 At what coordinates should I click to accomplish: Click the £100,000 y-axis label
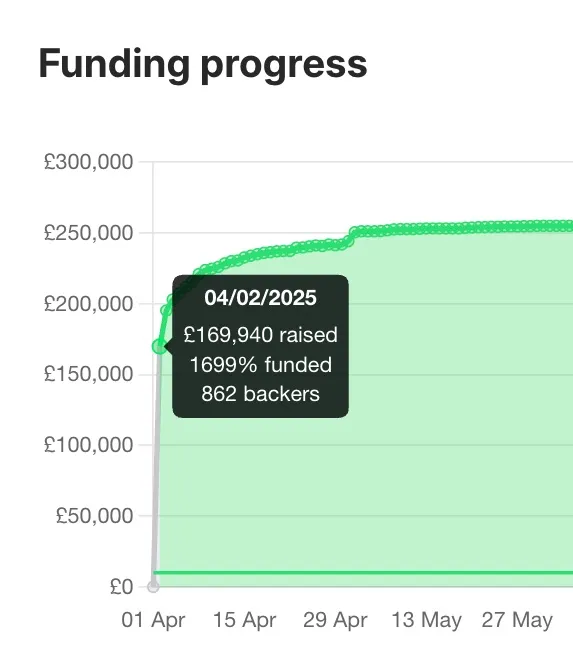click(x=89, y=445)
